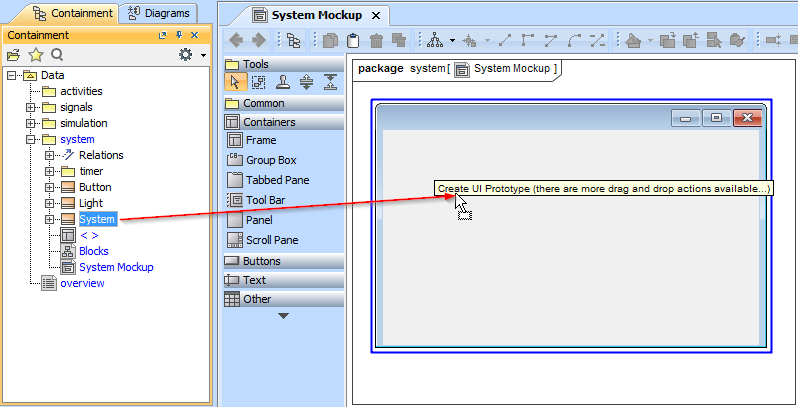Select the arrow Selection tool
This screenshot has width=798, height=407.
point(235,82)
